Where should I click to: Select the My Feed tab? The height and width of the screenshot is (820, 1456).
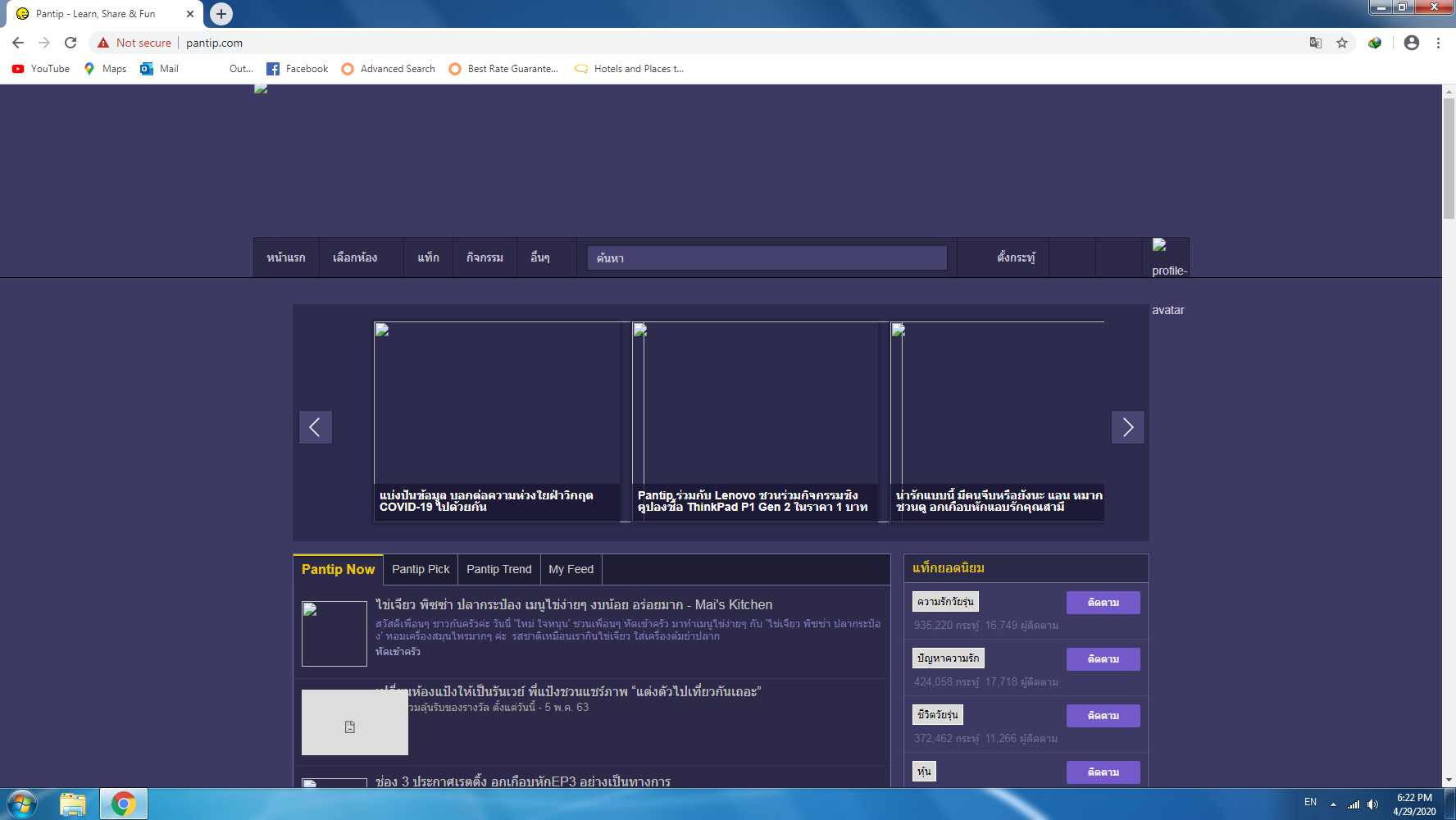571,569
